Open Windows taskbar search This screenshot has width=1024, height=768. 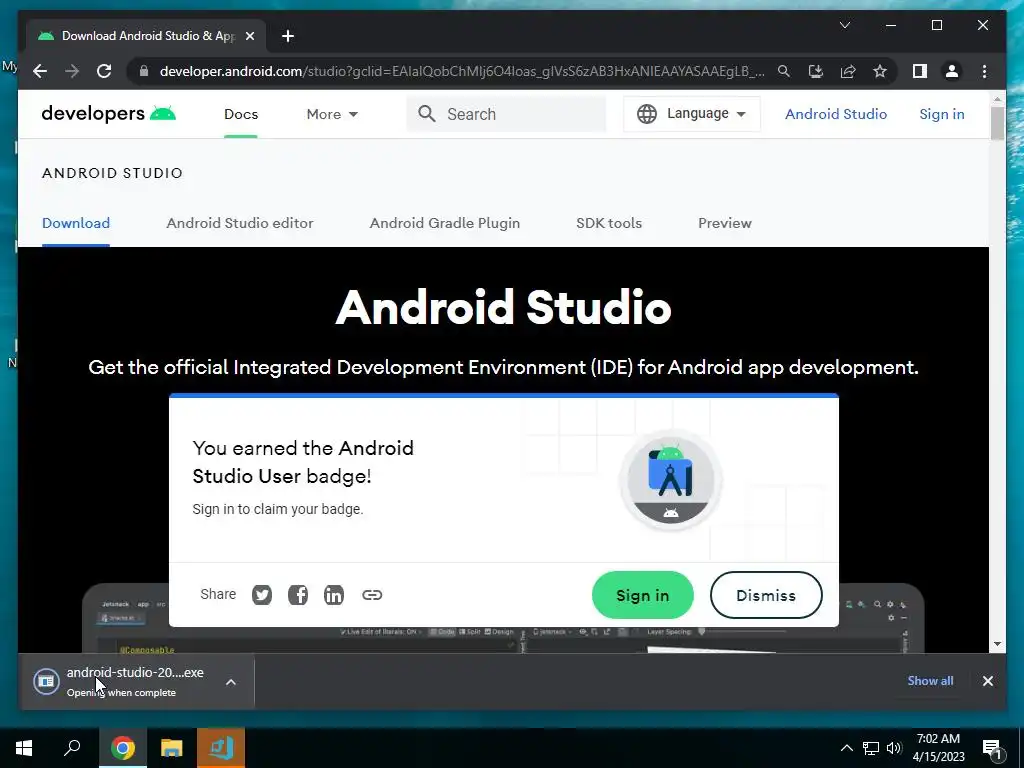72,748
